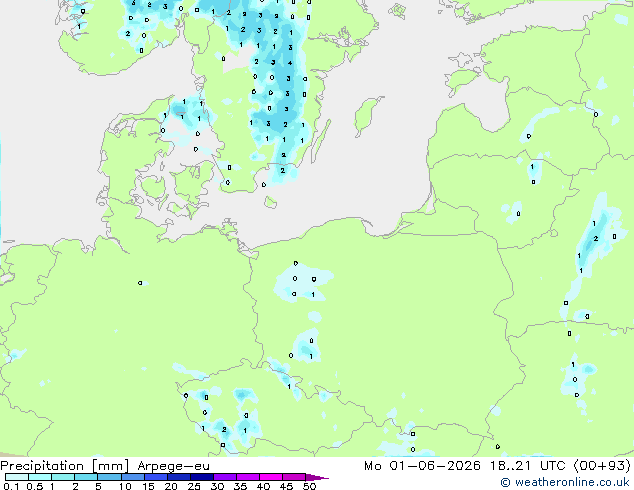Click the 30–35 mm purple legend swatch

click(x=224, y=477)
